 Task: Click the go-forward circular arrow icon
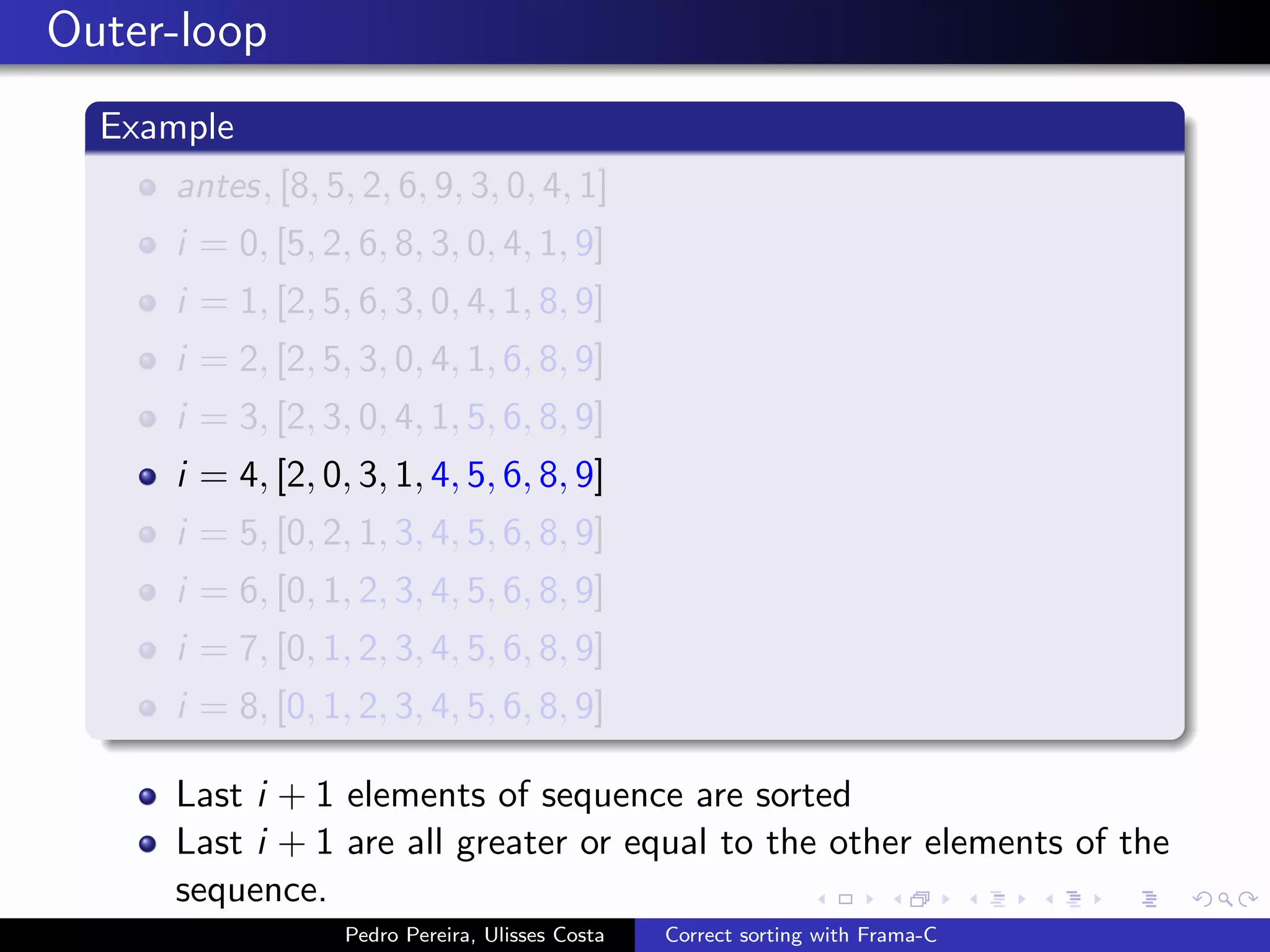[1248, 899]
